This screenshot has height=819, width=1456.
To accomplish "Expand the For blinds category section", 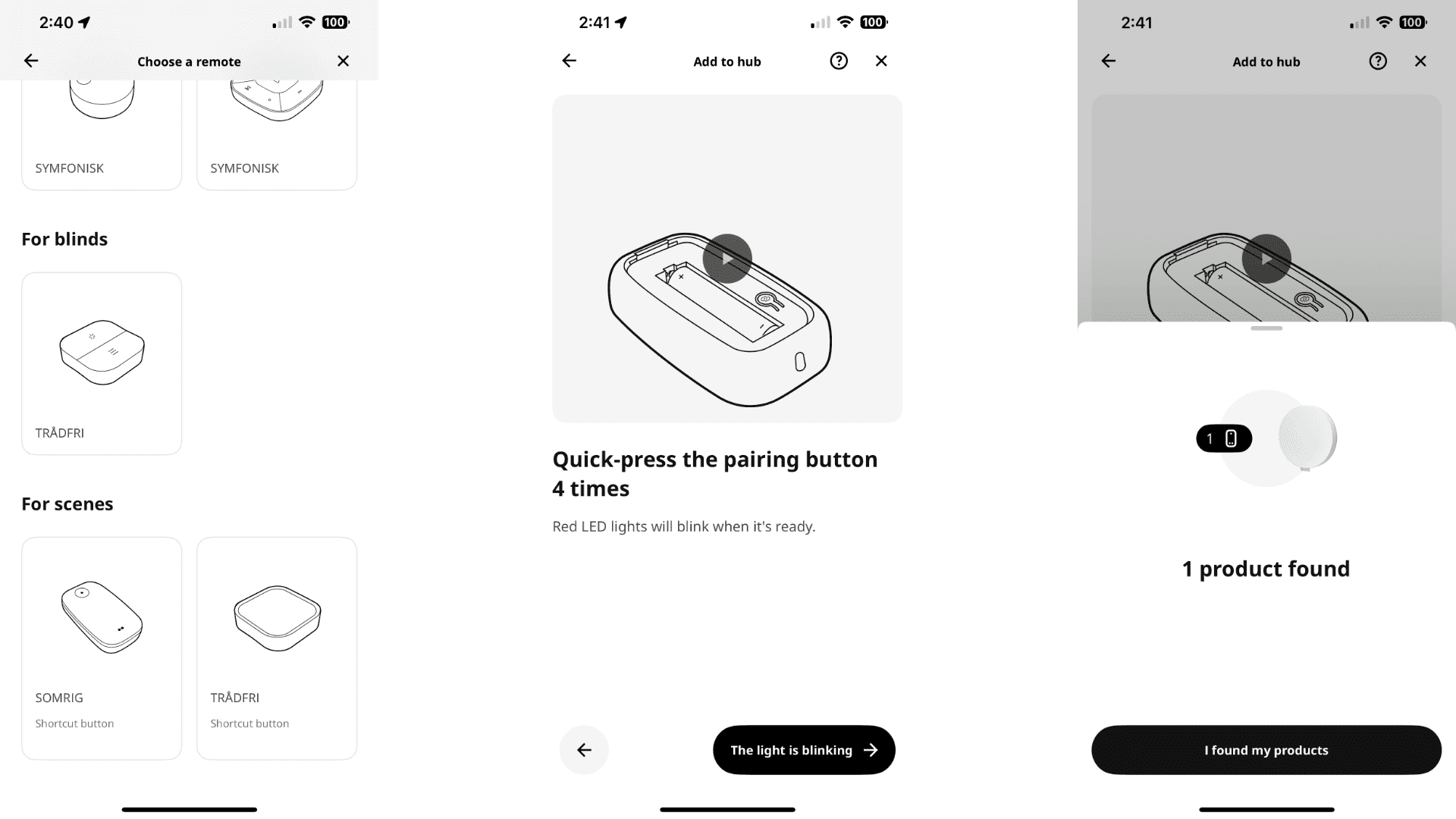I will click(64, 239).
